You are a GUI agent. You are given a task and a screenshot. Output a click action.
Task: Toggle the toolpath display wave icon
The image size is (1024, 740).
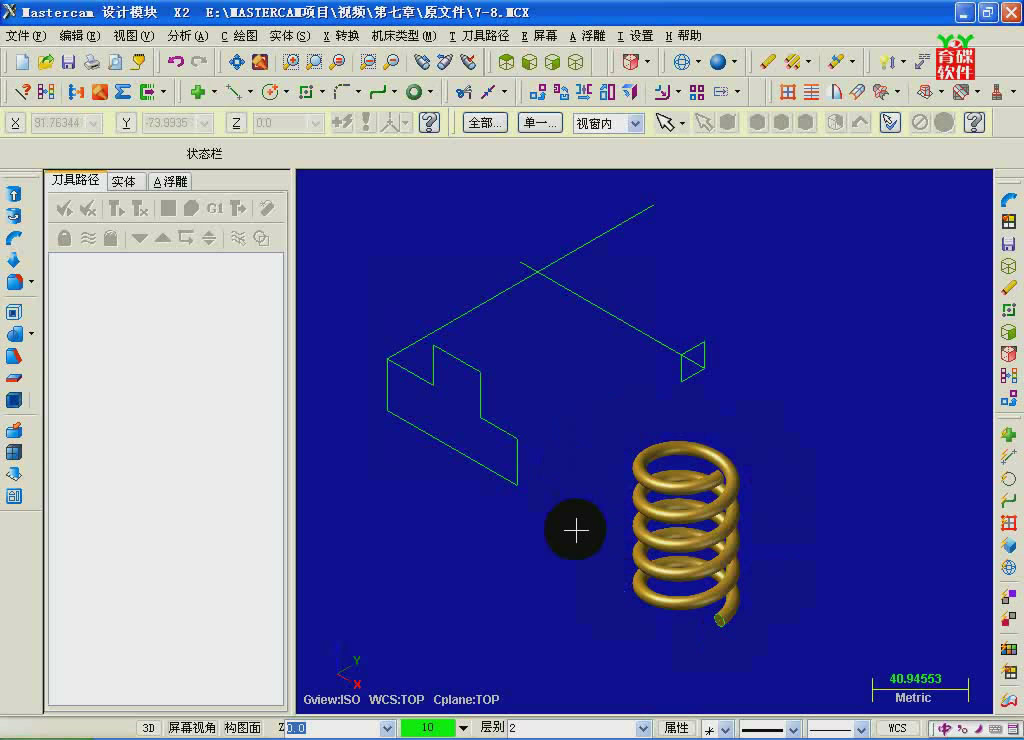[88, 238]
